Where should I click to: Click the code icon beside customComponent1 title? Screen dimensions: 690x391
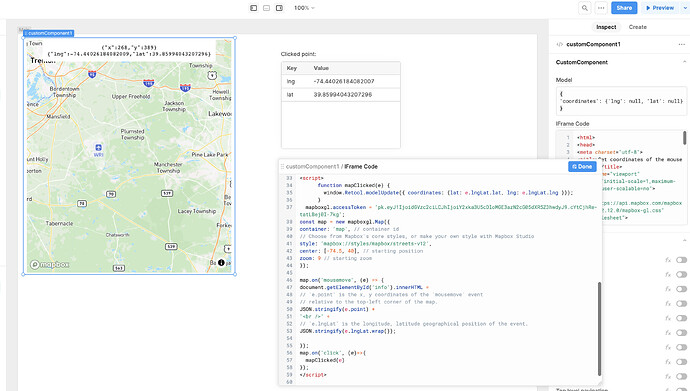pos(560,44)
